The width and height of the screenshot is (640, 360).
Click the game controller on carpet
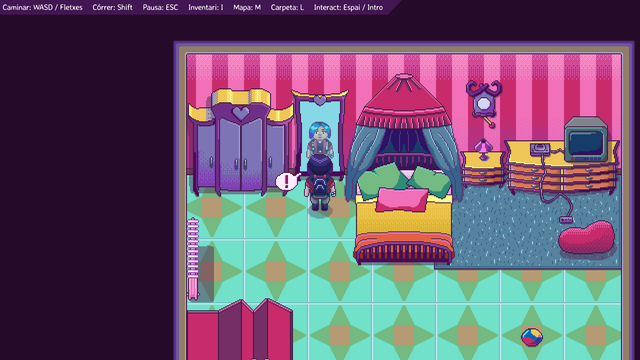(566, 220)
